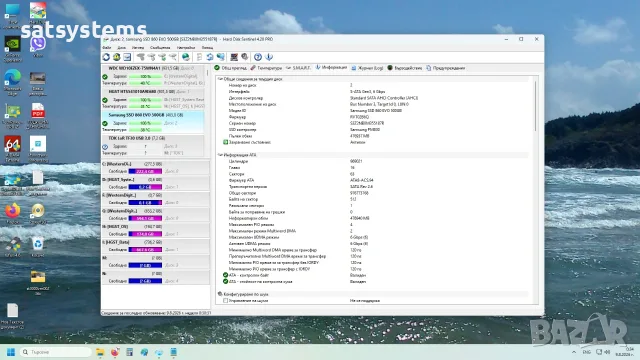Viewport: 640px width, 360px height.
Task: Click the magnifier disk toolbar icon
Action: click(x=244, y=57)
